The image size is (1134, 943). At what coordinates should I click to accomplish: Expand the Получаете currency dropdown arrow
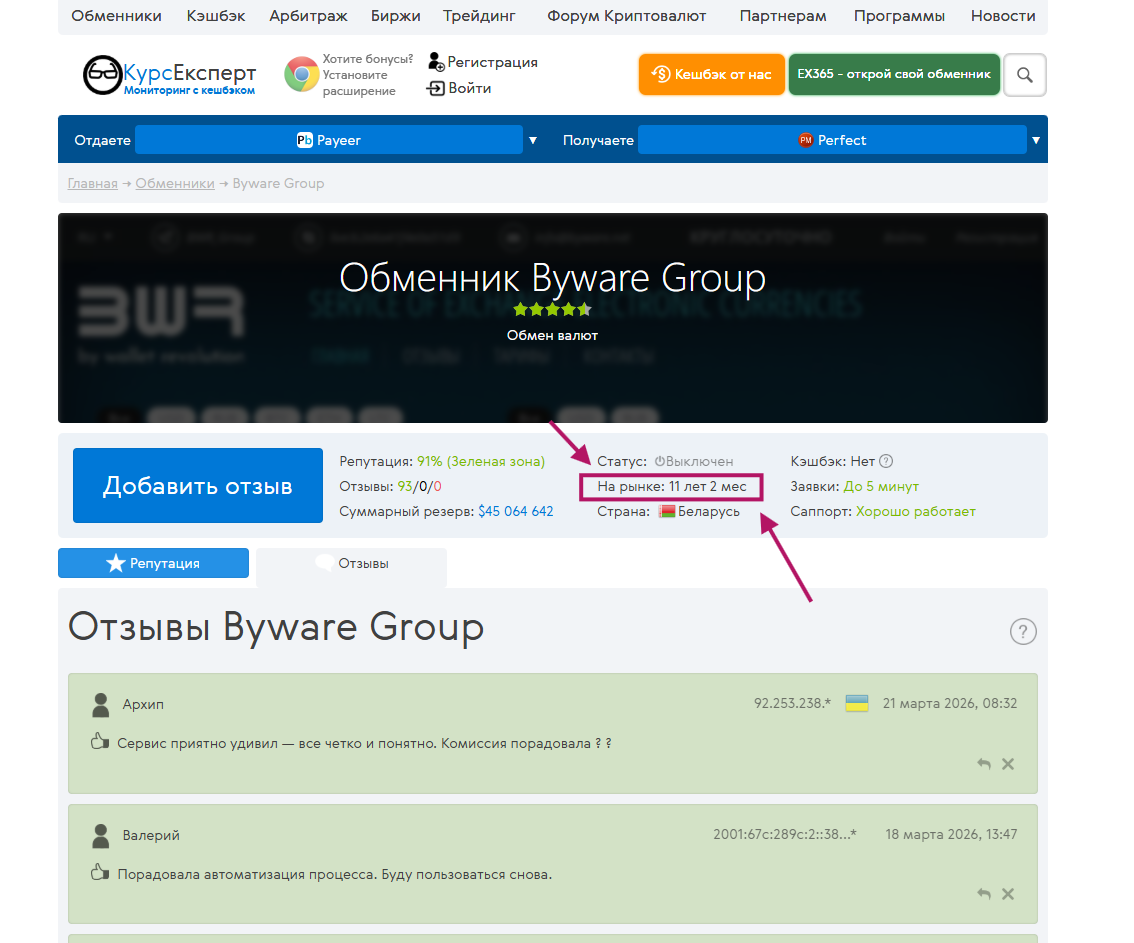click(1036, 140)
